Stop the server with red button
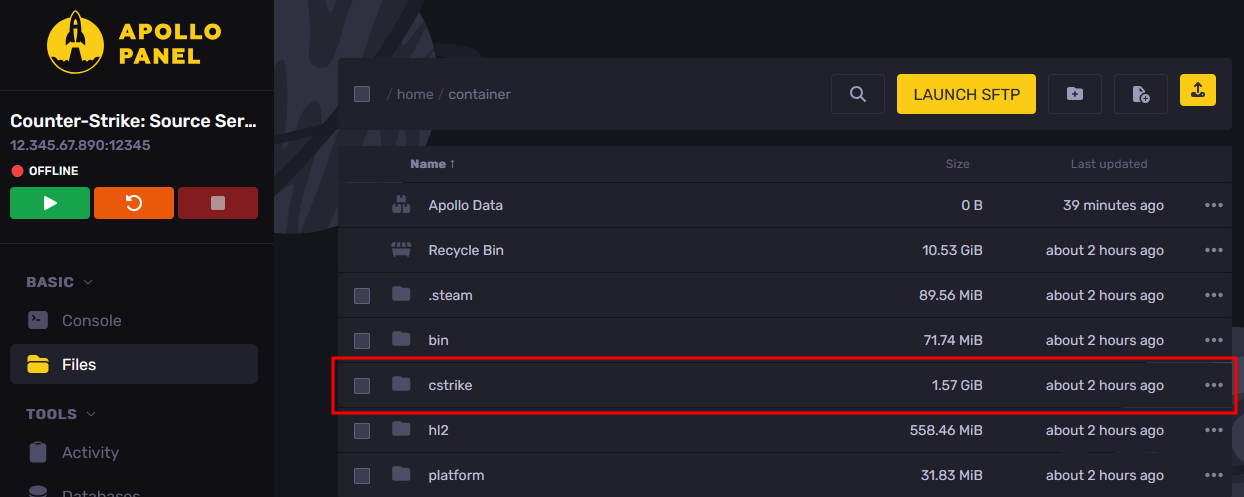1244x497 pixels. [218, 203]
